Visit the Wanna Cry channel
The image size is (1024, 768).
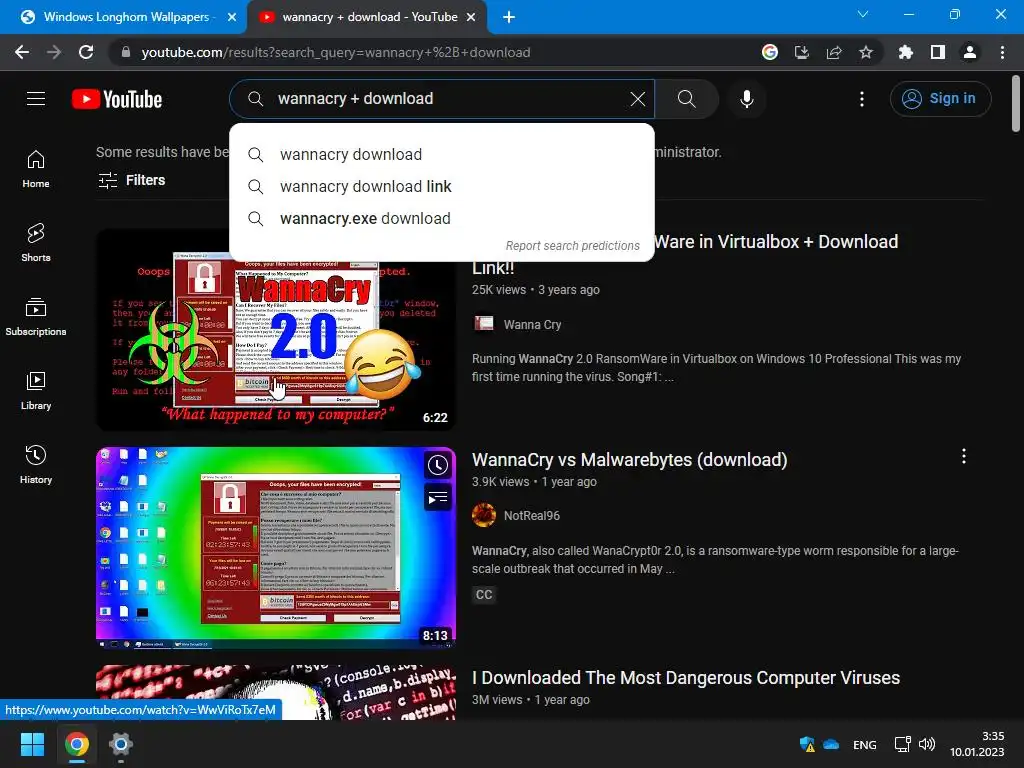[532, 325]
